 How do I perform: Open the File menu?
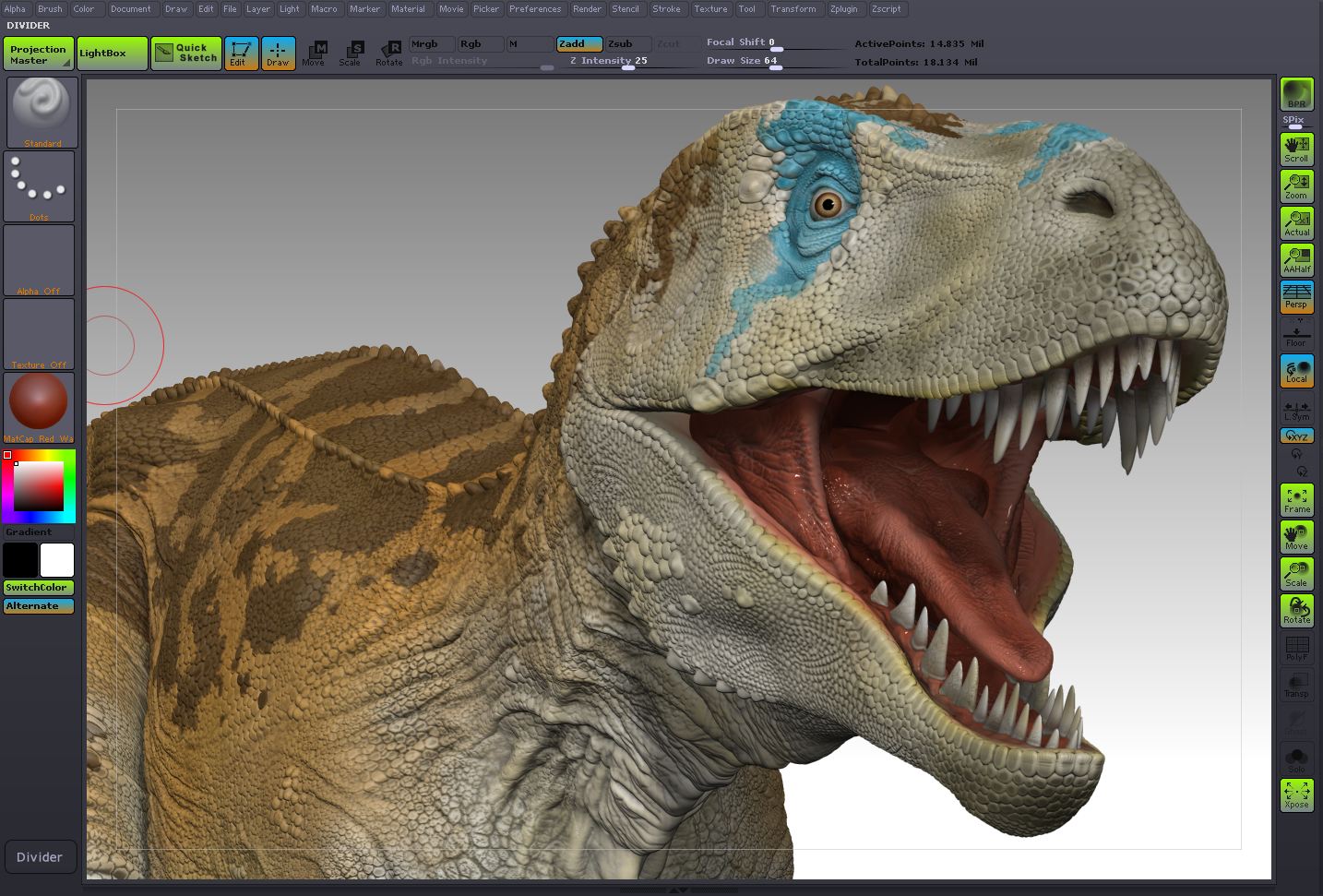pyautogui.click(x=230, y=9)
